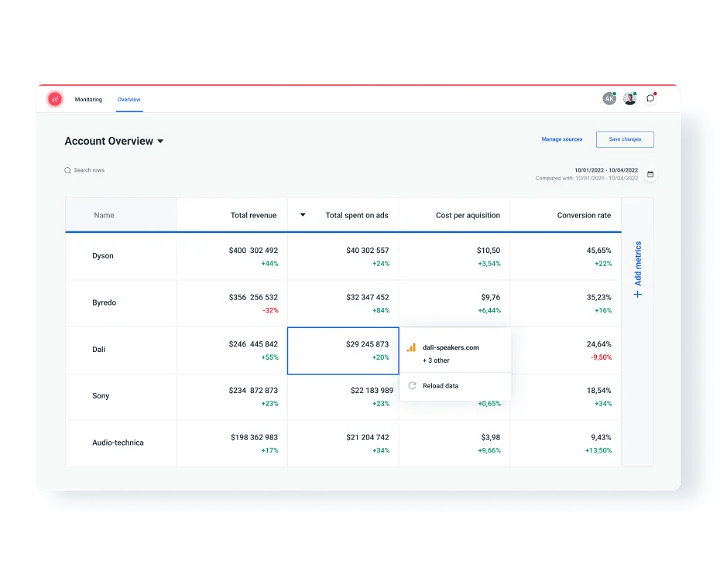The height and width of the screenshot is (574, 720).
Task: Expand the Account Overview dropdown arrow
Action: [160, 141]
